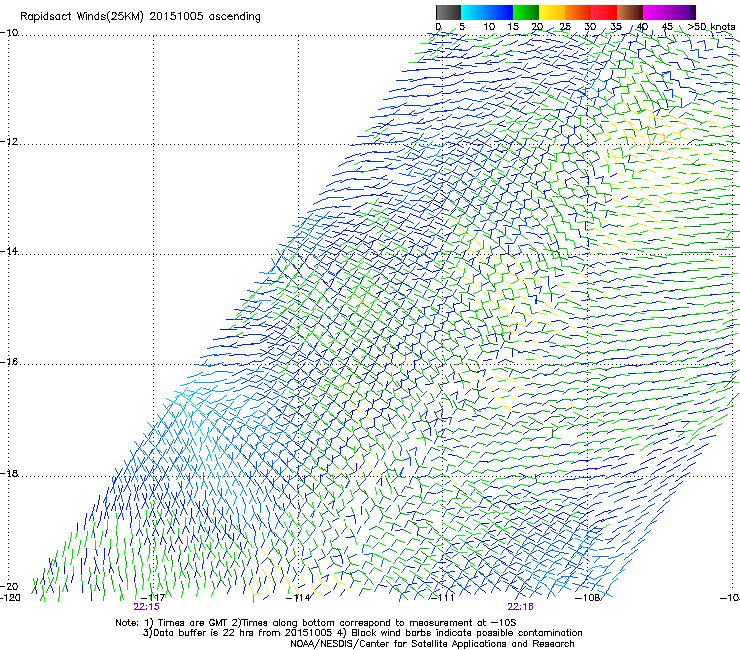
Task: Click the purple 22:15 time stamp
Action: tap(146, 607)
